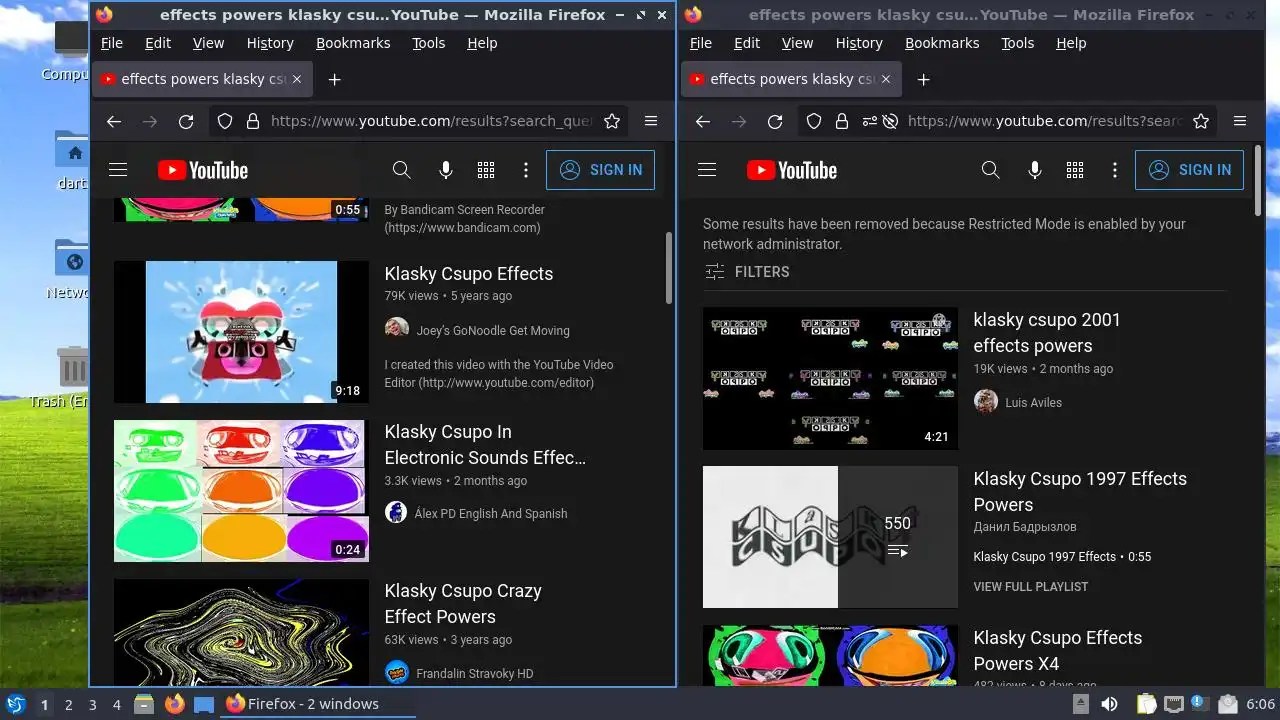
Task: Open File menu in left window
Action: pos(112,43)
